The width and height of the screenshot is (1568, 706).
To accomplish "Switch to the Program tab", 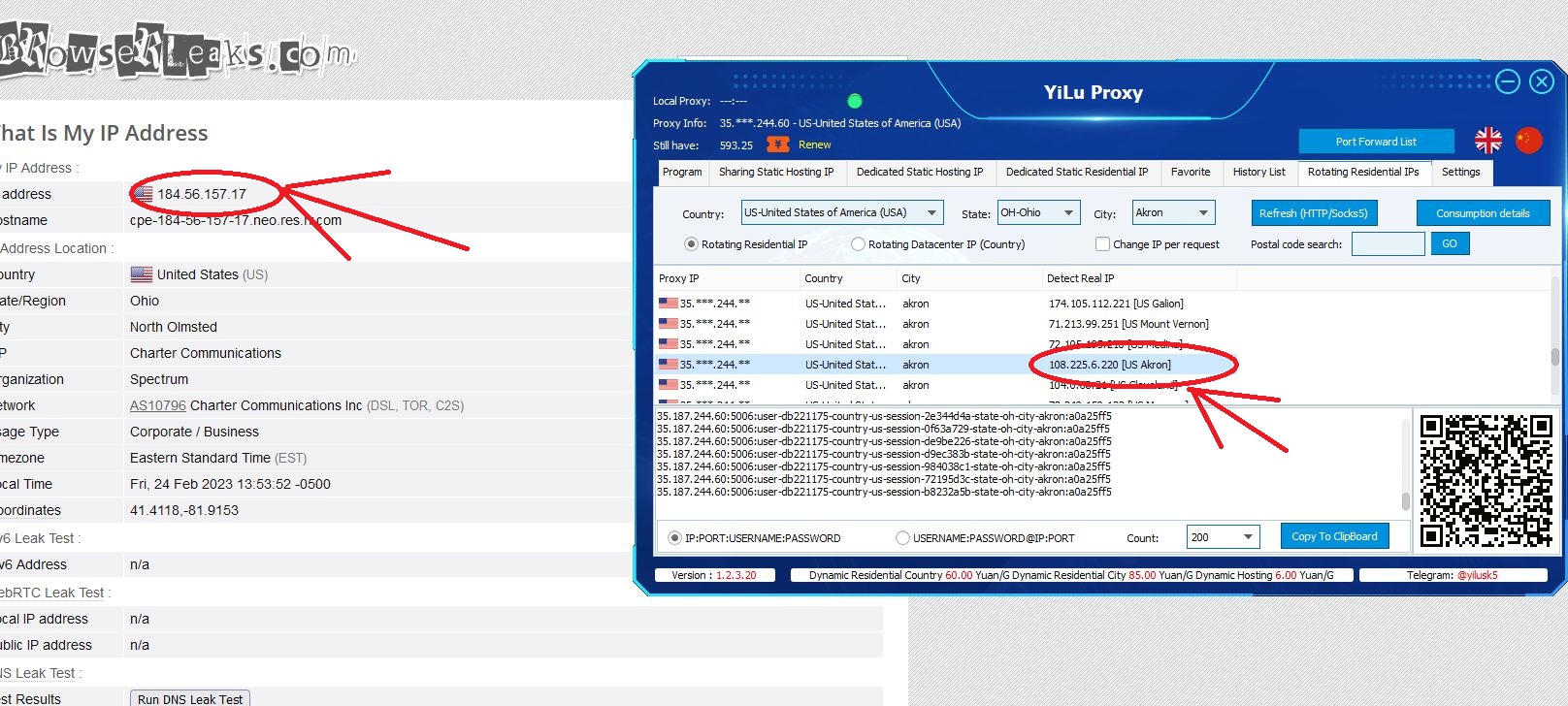I will point(682,173).
